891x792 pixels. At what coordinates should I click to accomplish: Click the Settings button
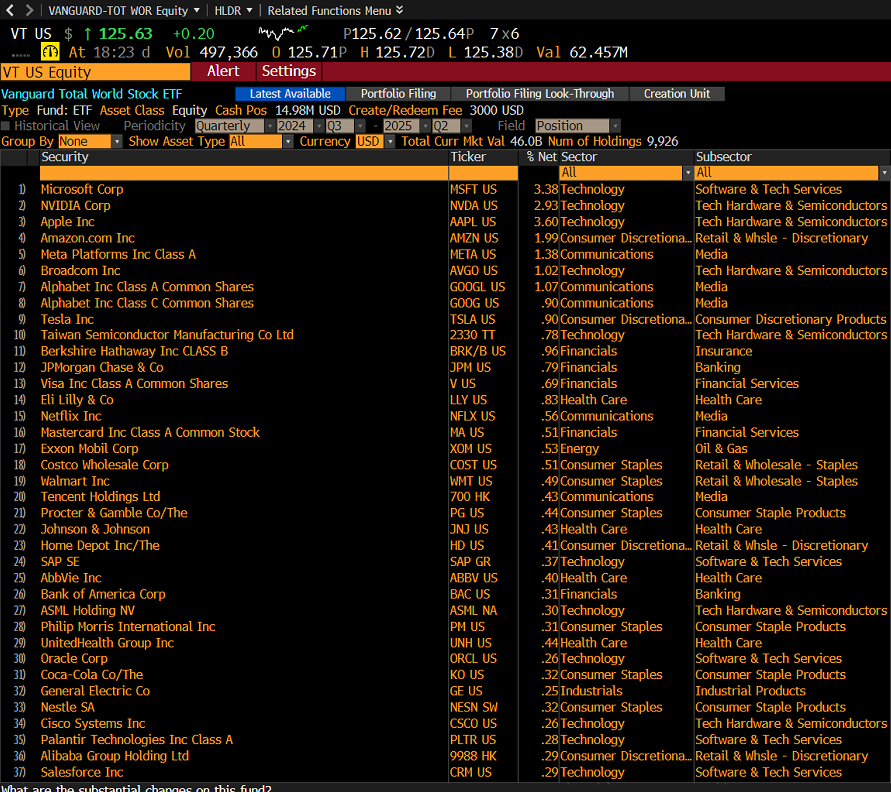point(289,72)
